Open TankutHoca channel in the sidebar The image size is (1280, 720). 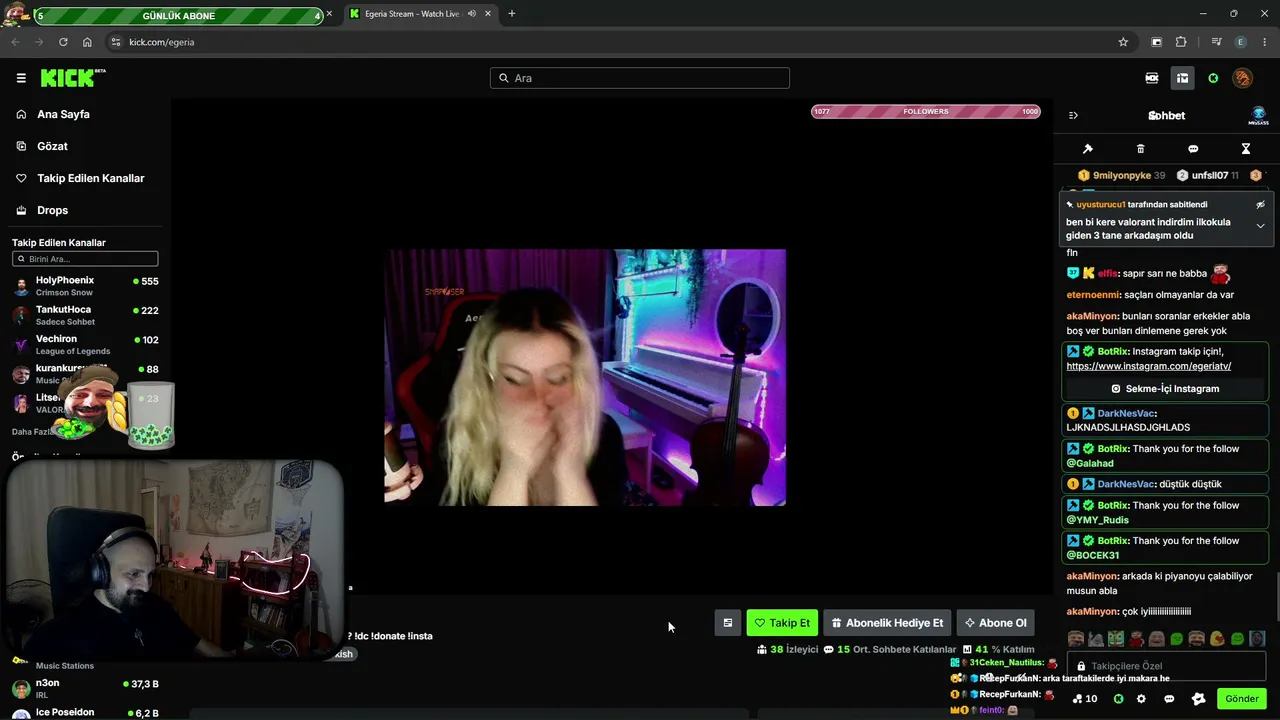point(85,315)
